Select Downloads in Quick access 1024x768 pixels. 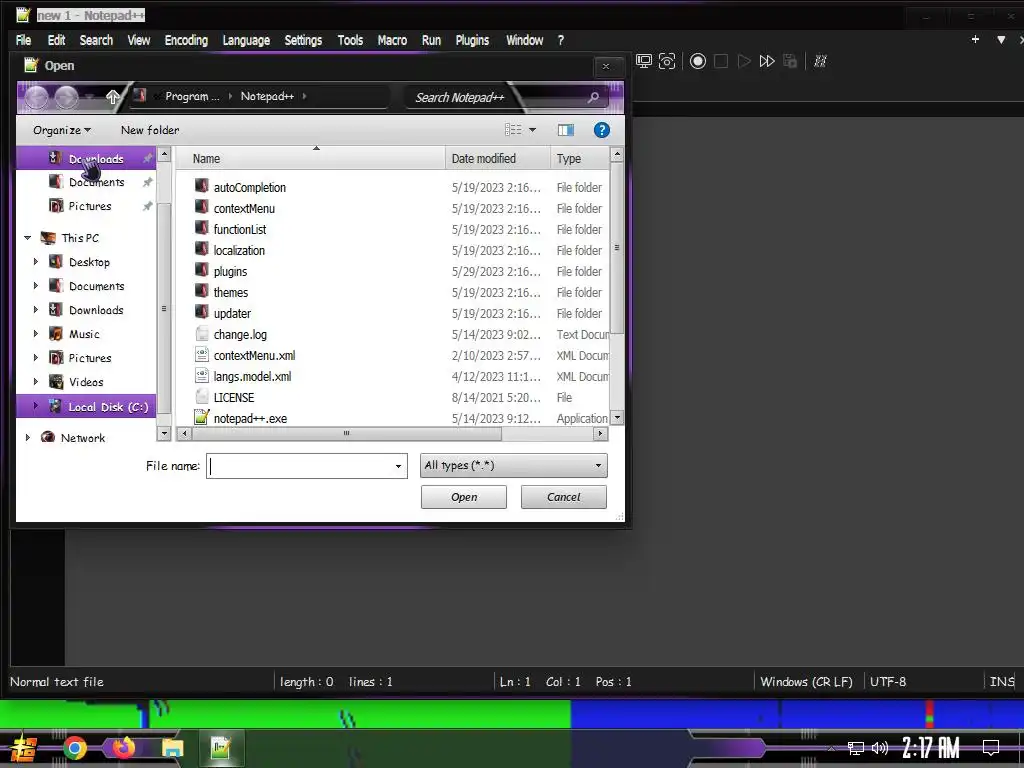86,159
